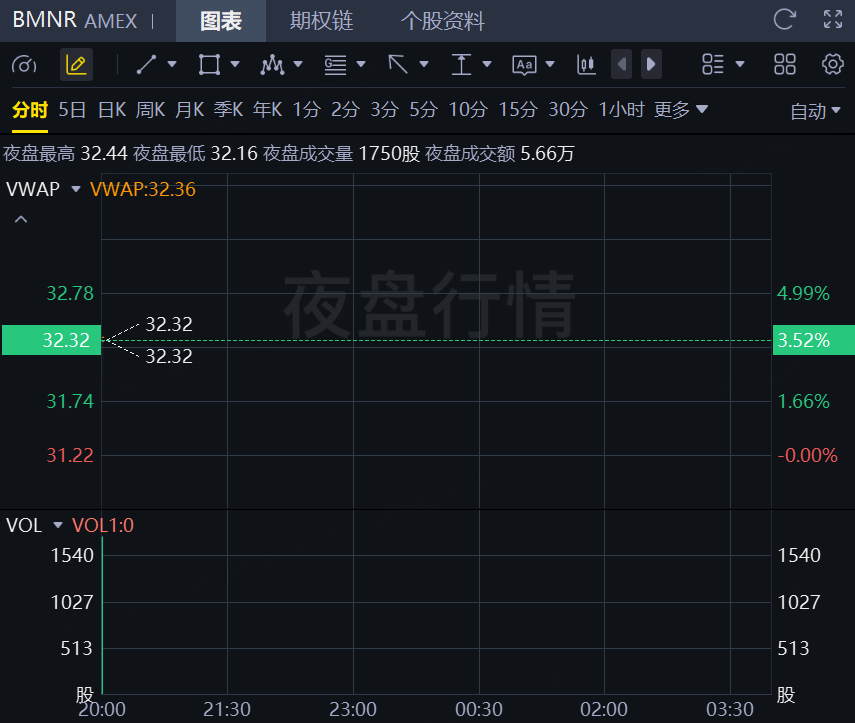Select the arrow marker tool
This screenshot has width=855, height=723.
(398, 64)
